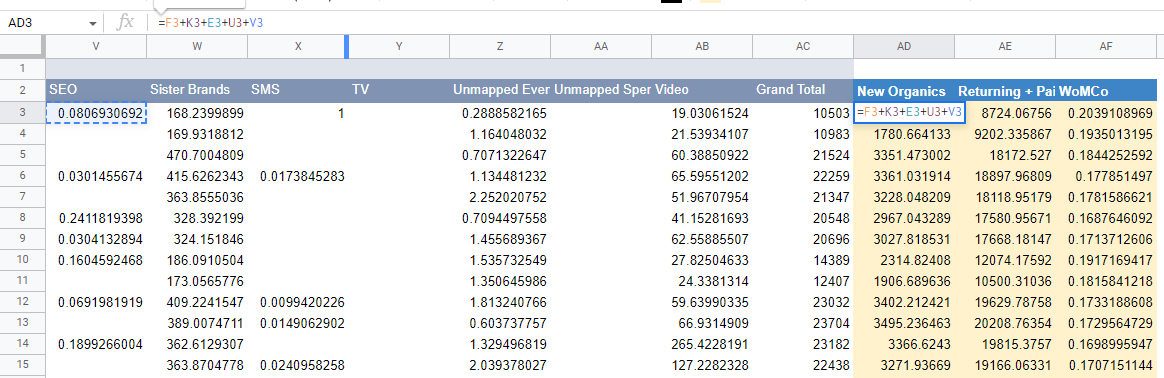Select row header 3
Image resolution: width=1164 pixels, height=378 pixels.
(x=22, y=113)
